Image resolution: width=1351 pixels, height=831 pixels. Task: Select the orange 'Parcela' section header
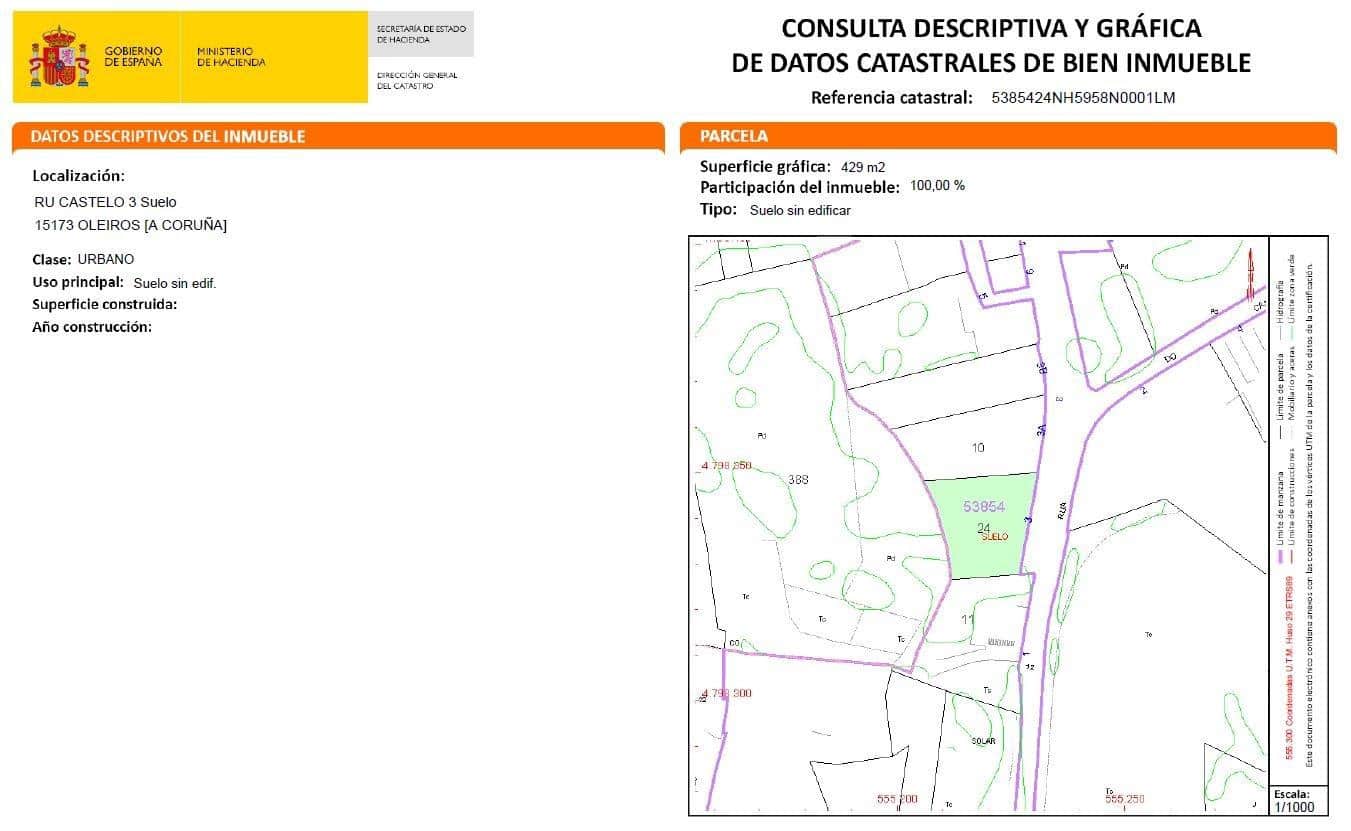(x=734, y=136)
